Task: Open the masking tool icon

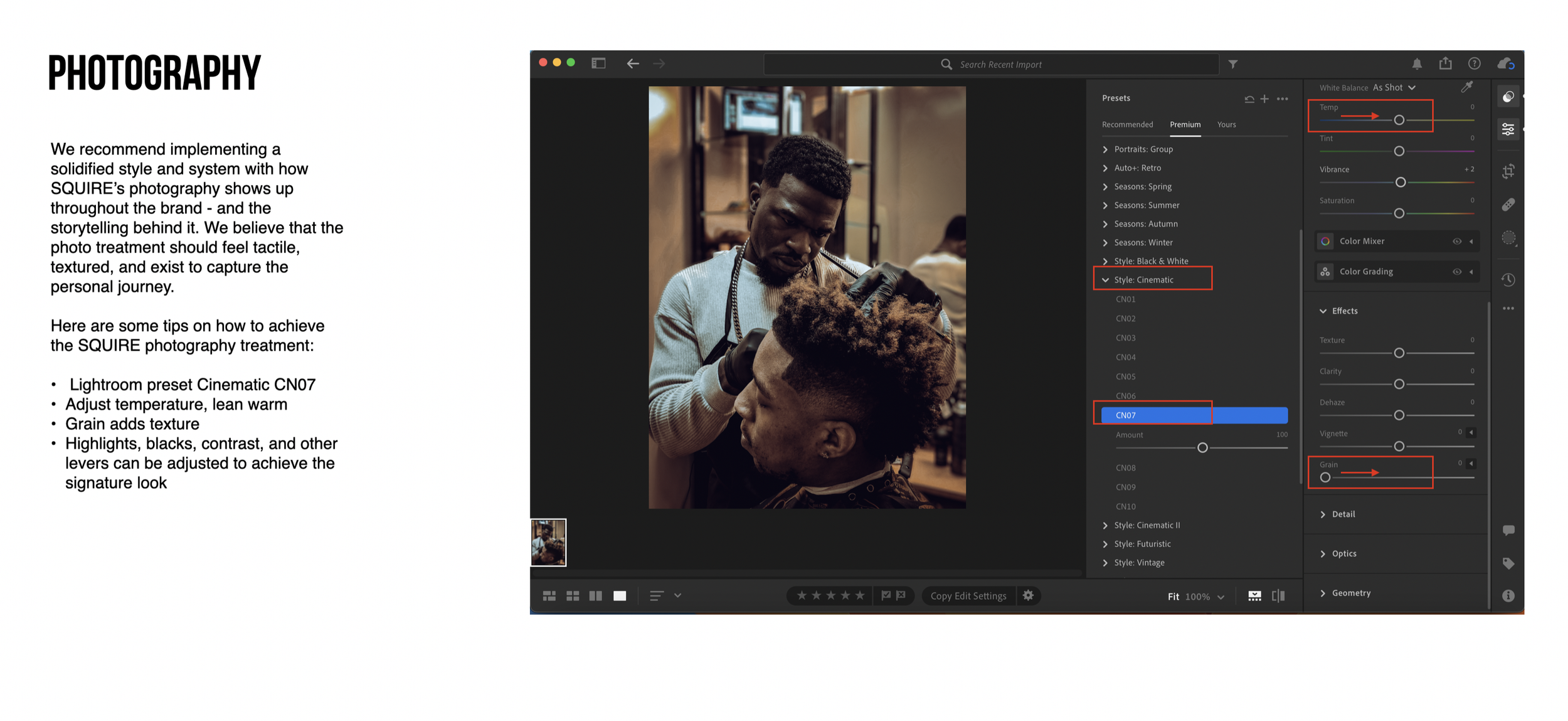Action: click(1508, 238)
